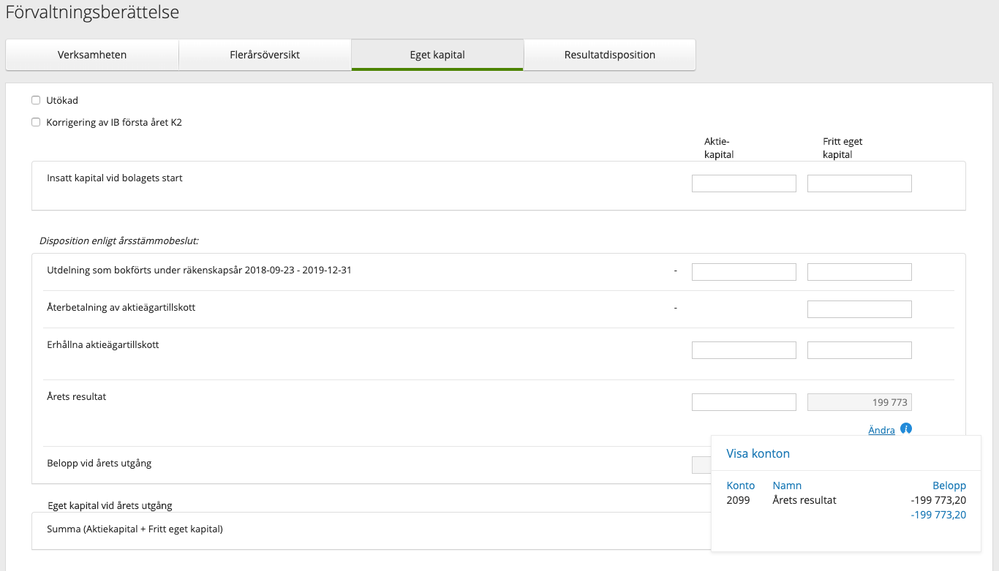Screen dimensions: 999x571
Task: Click Fritt eget kapital field in the Utdelning row
Action: pyautogui.click(x=859, y=272)
